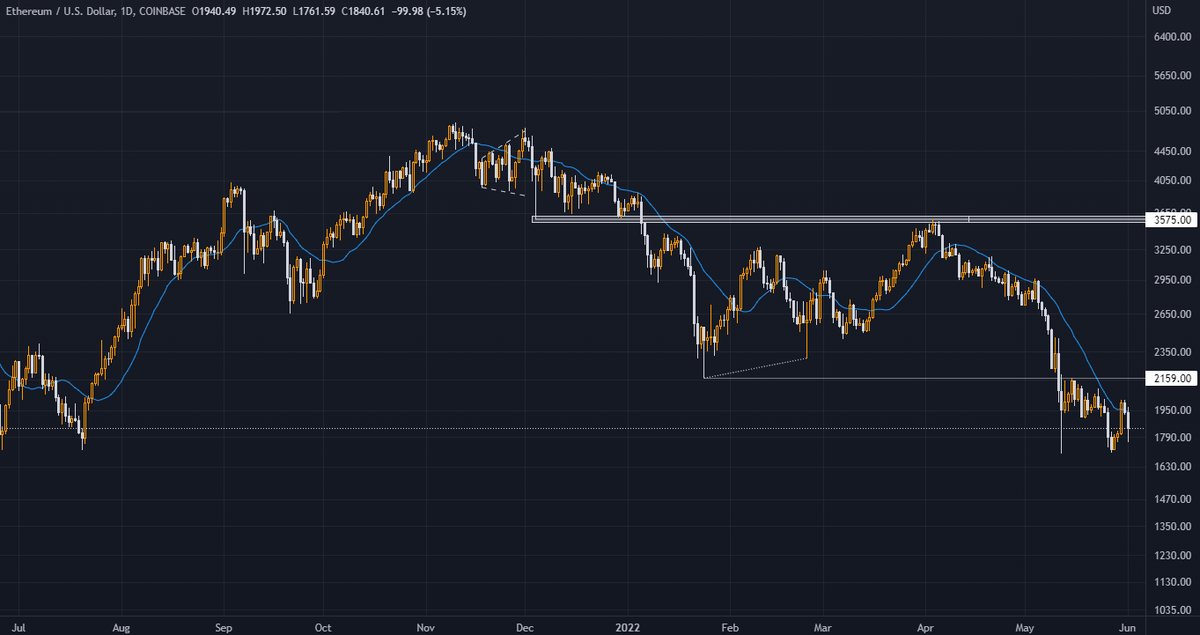Click the 1230.00 price axis label
This screenshot has width=1200, height=635.
pyautogui.click(x=1171, y=555)
